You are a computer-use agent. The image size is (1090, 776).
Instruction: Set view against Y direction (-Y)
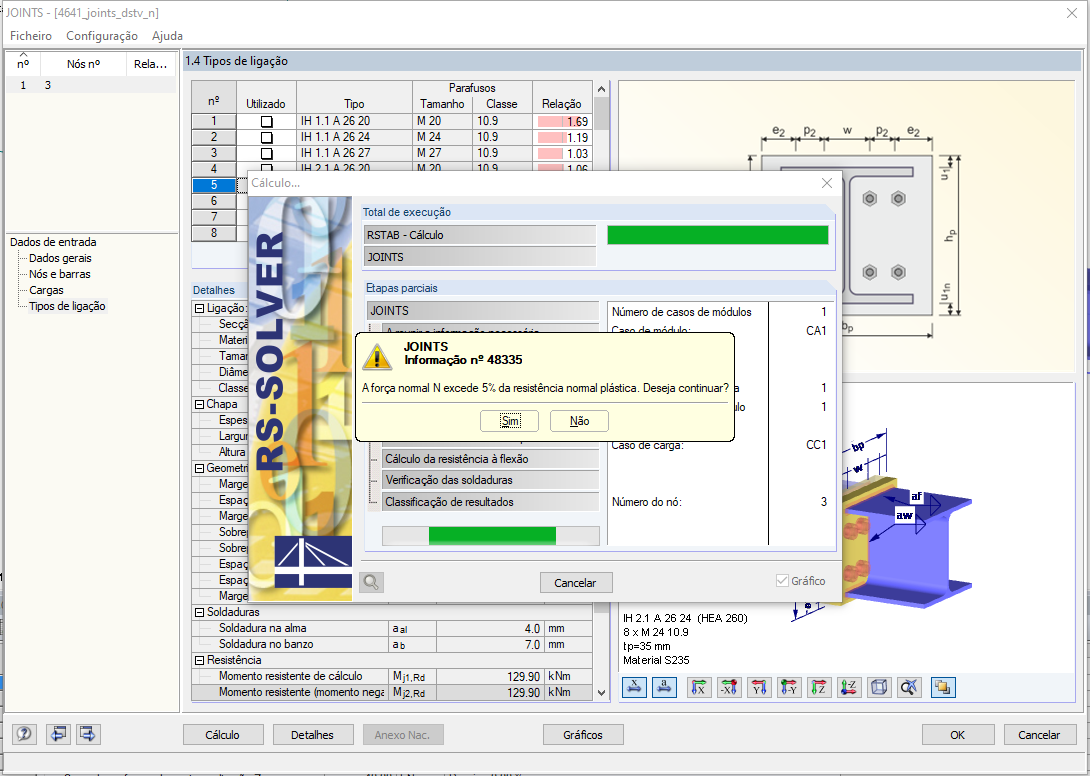pyautogui.click(x=789, y=688)
